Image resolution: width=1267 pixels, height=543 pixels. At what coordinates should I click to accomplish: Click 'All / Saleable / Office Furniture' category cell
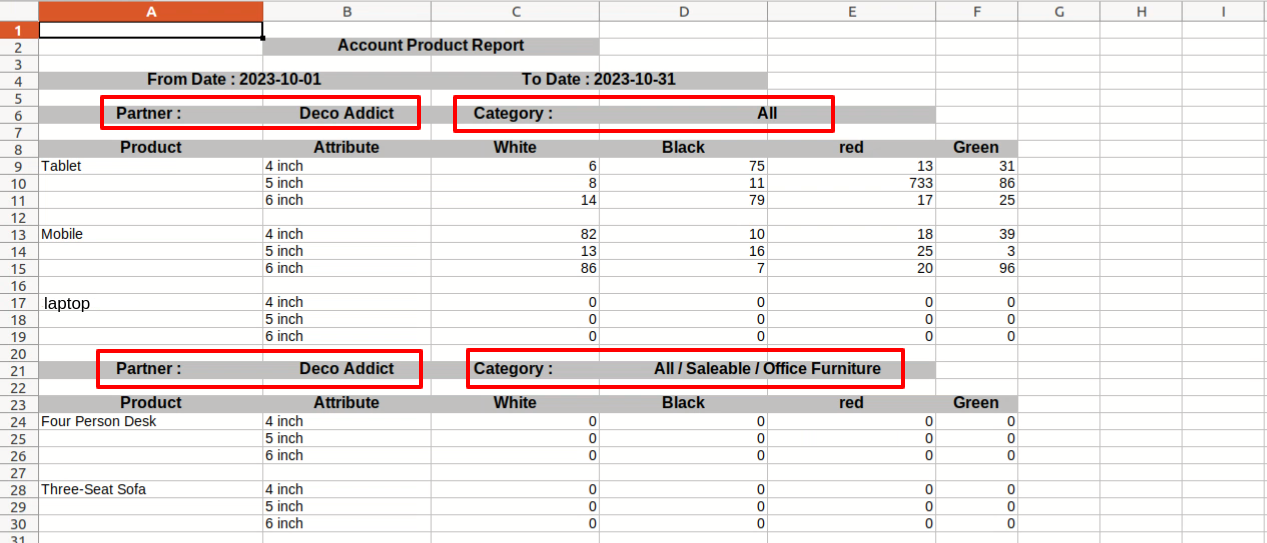[767, 369]
